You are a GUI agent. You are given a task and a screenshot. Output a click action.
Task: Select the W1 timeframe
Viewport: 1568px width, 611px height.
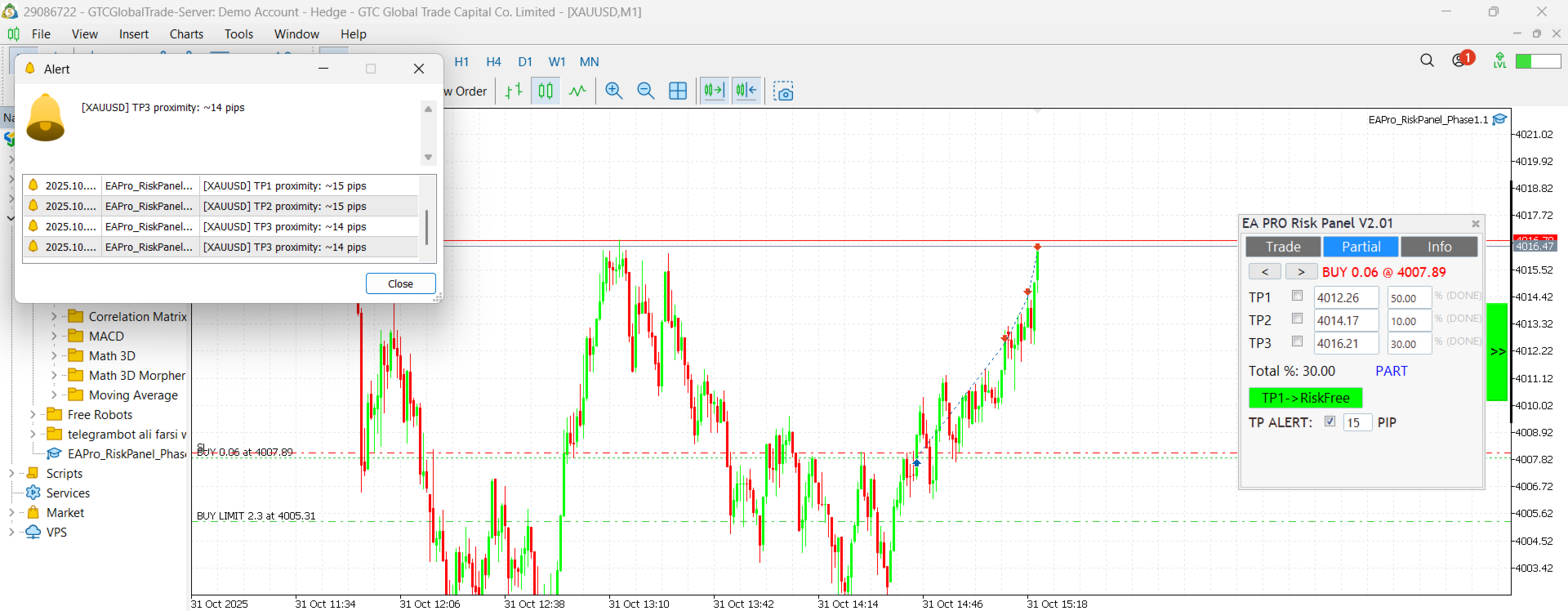pyautogui.click(x=557, y=61)
